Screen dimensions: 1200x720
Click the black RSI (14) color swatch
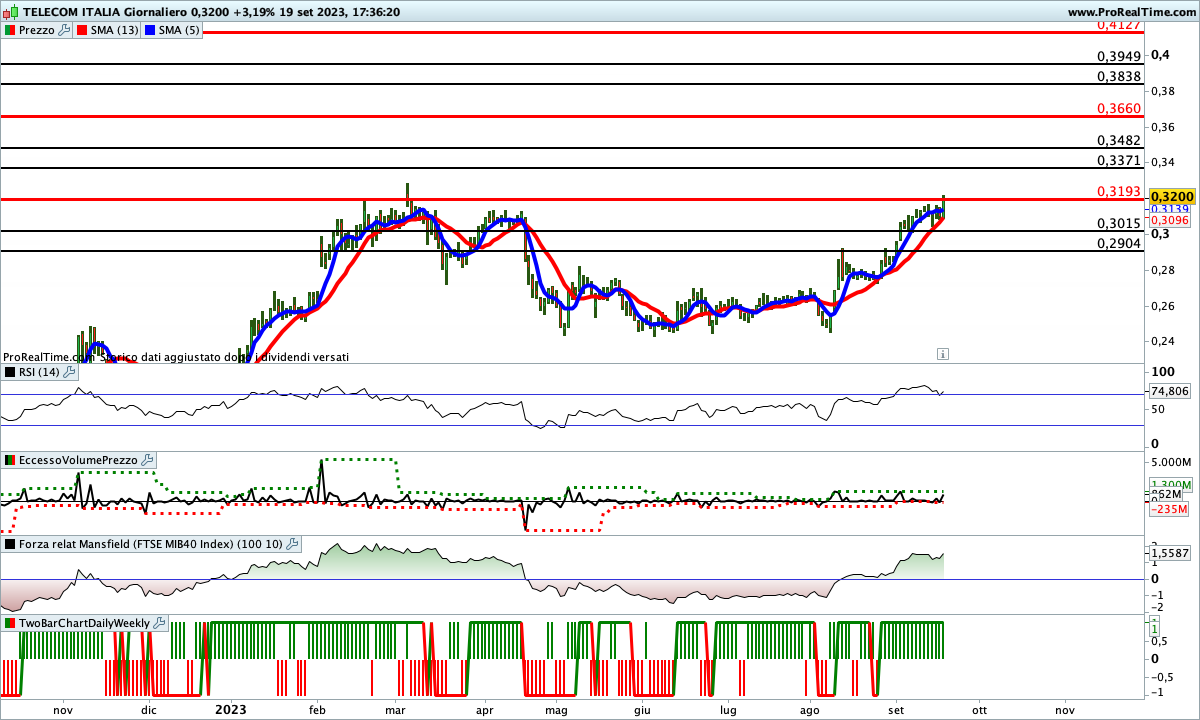pyautogui.click(x=11, y=372)
